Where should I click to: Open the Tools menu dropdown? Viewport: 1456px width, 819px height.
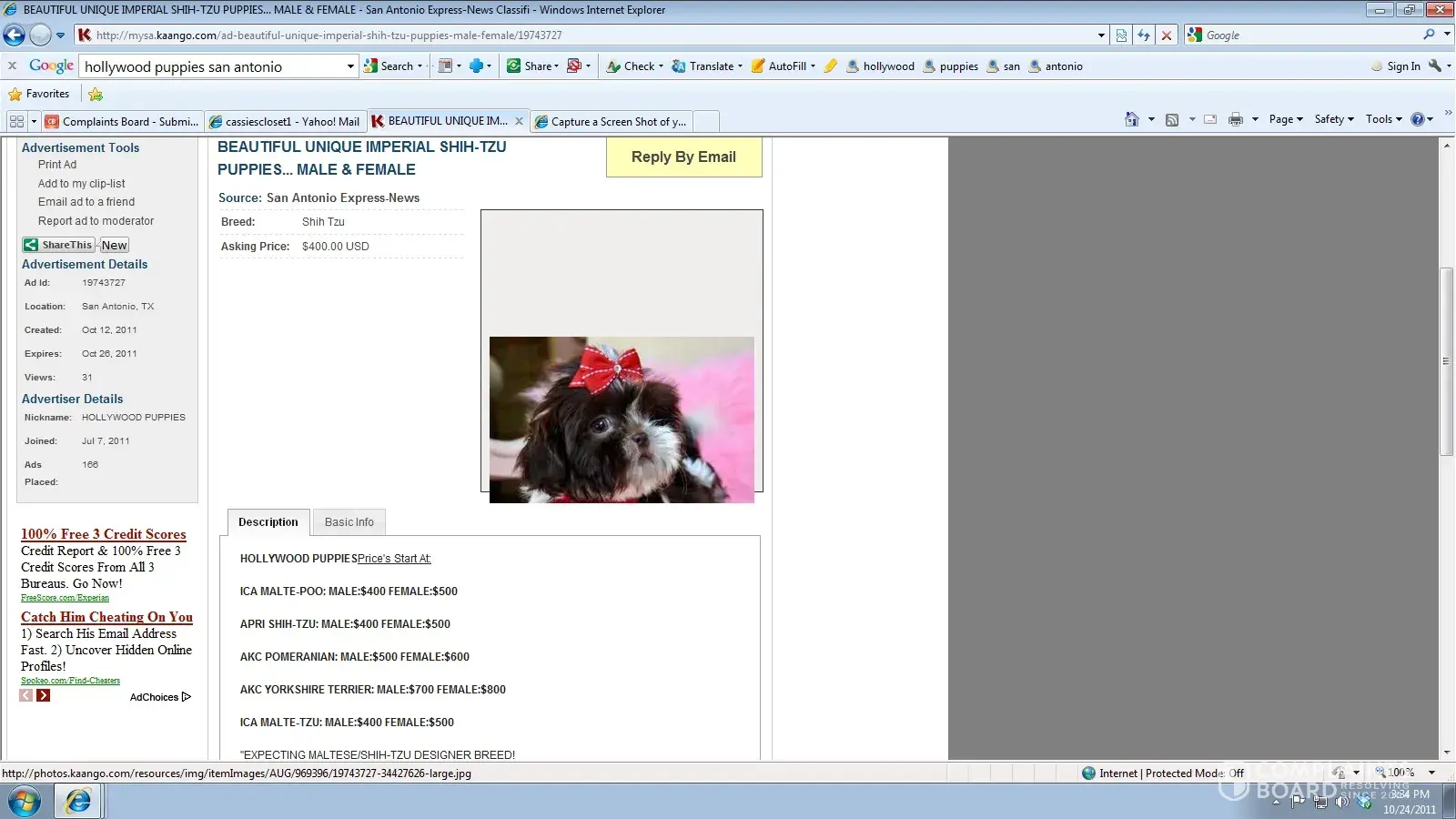point(1383,119)
